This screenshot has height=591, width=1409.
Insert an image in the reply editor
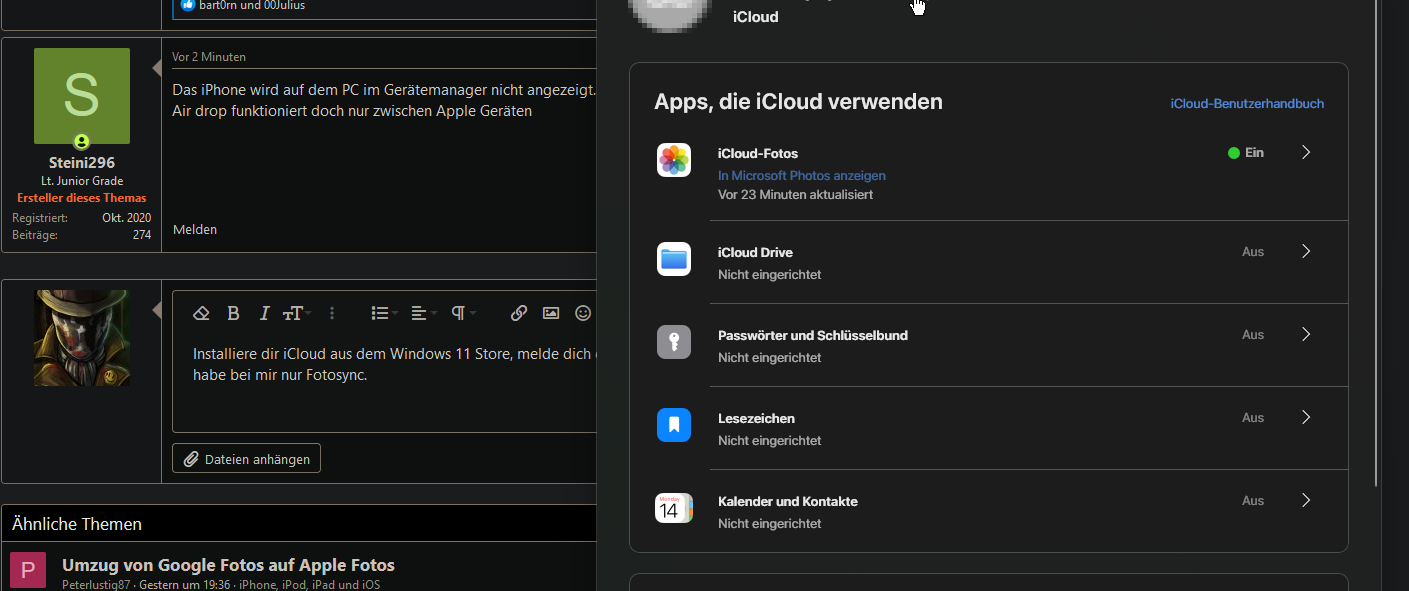tap(550, 312)
